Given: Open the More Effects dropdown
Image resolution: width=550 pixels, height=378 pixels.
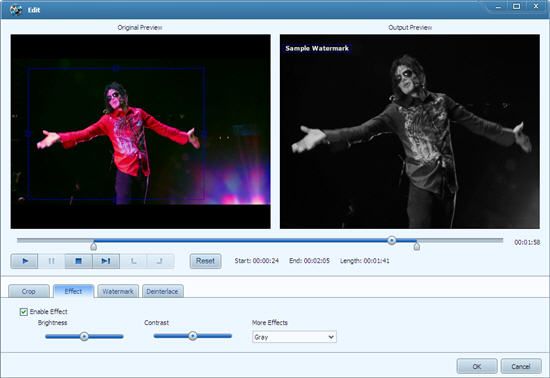Looking at the screenshot, I should pos(294,337).
